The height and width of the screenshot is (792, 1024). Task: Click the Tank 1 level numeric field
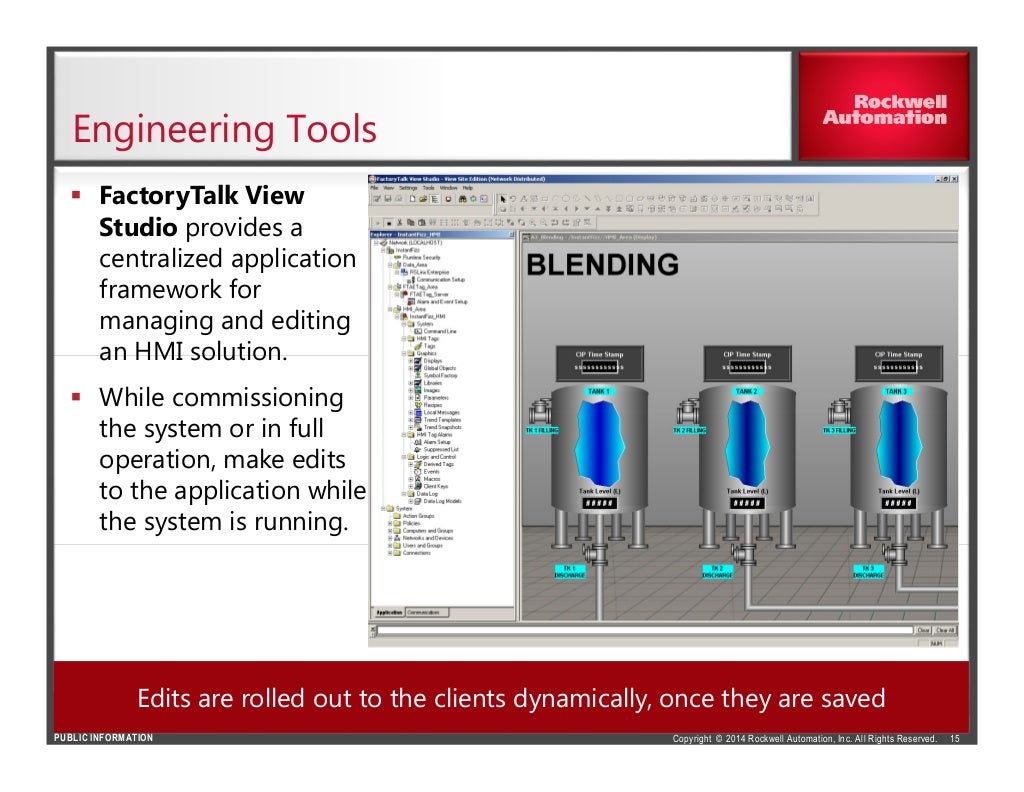(x=599, y=503)
